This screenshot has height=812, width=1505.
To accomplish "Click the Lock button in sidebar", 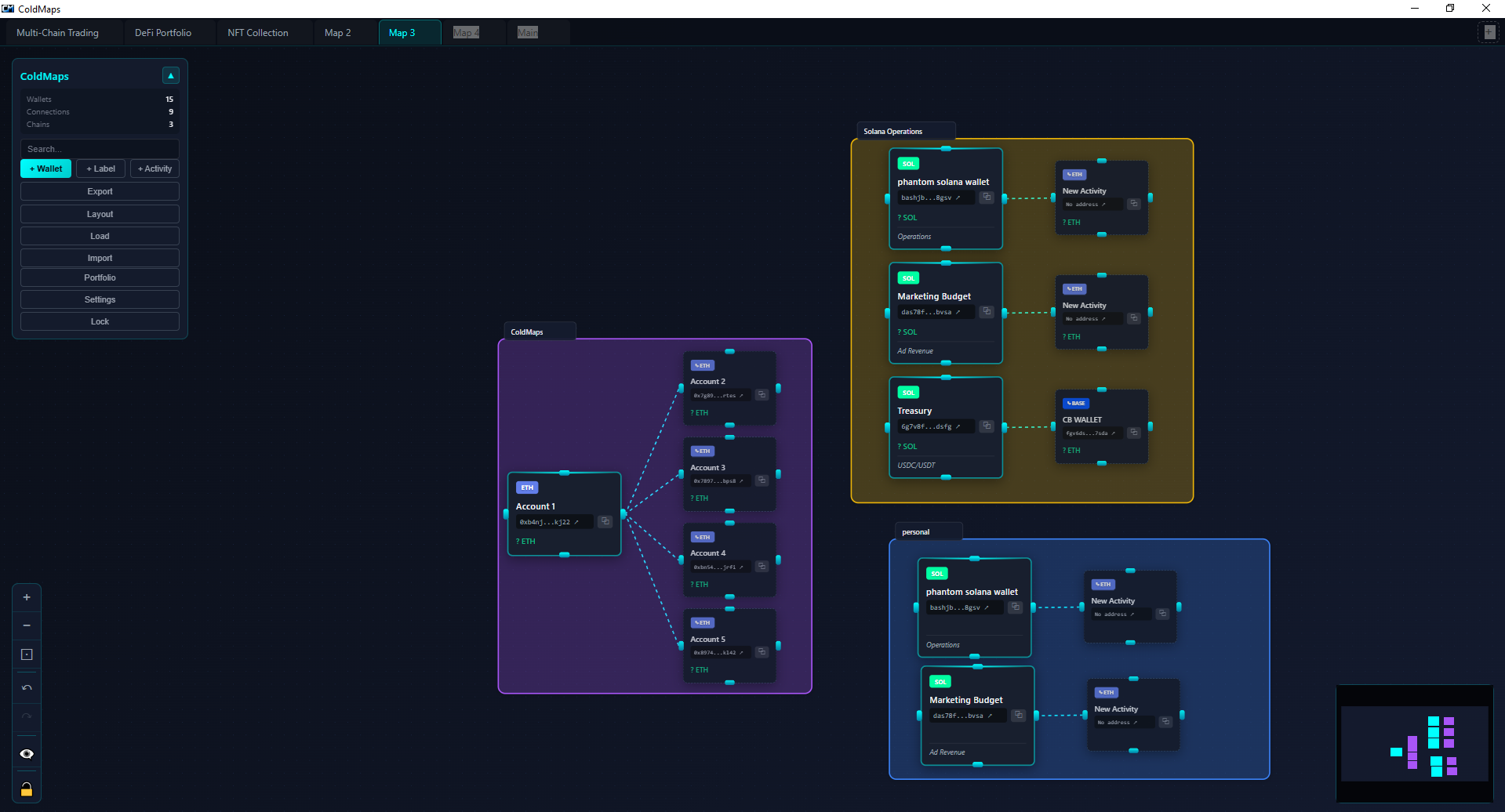I will point(100,321).
